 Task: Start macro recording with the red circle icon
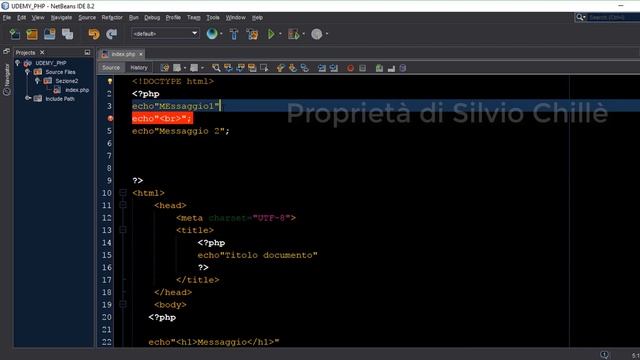pos(350,68)
